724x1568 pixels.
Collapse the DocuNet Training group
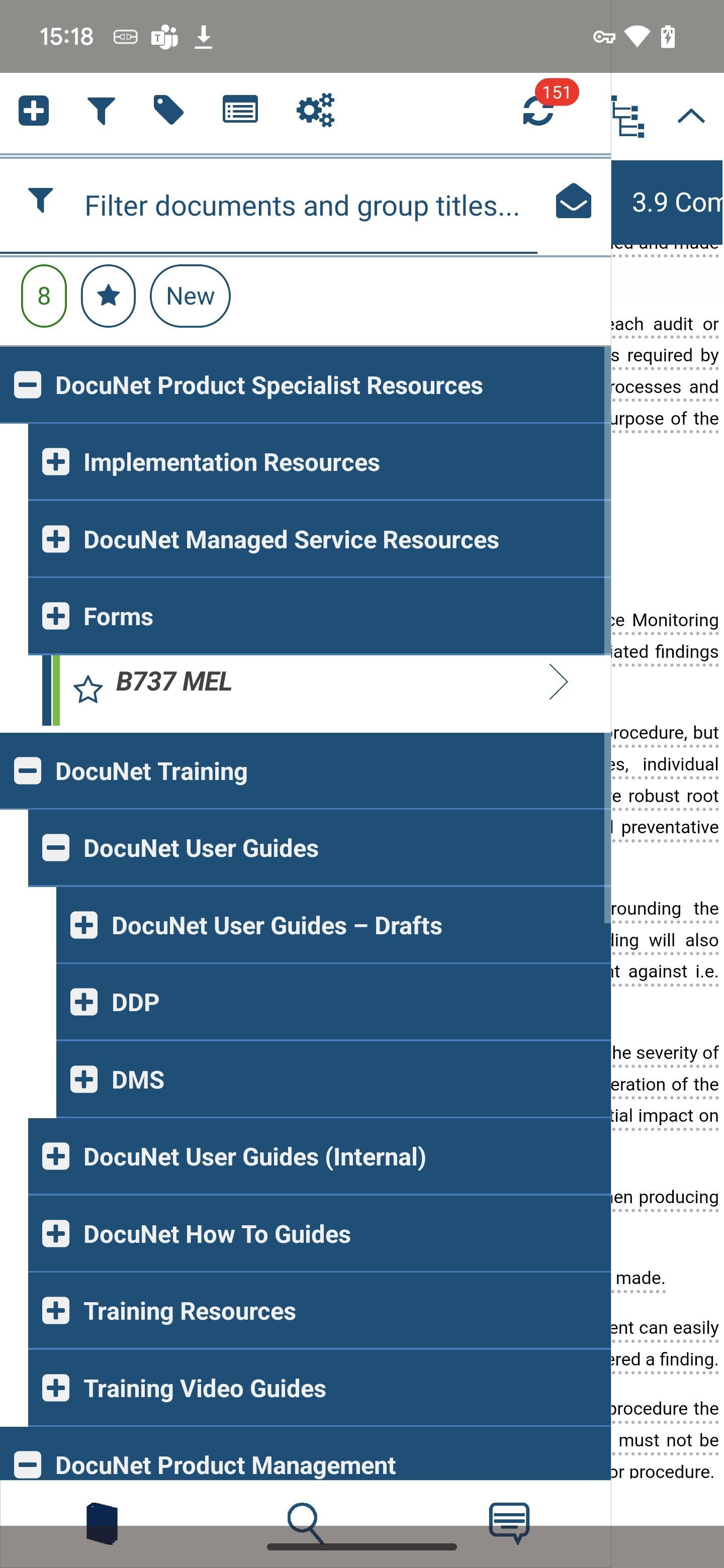pyautogui.click(x=27, y=771)
